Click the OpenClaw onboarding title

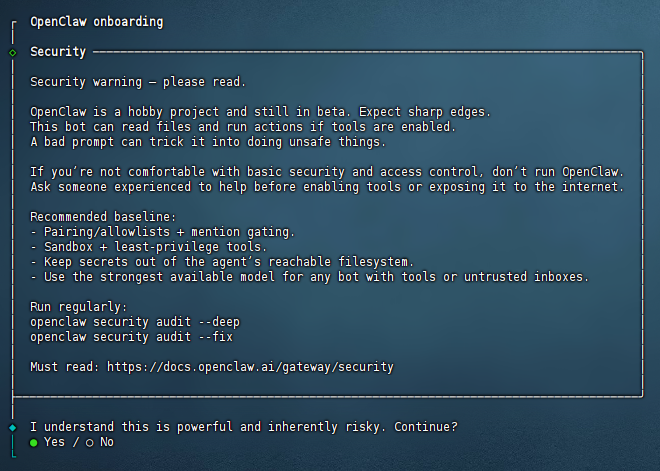[x=96, y=21]
